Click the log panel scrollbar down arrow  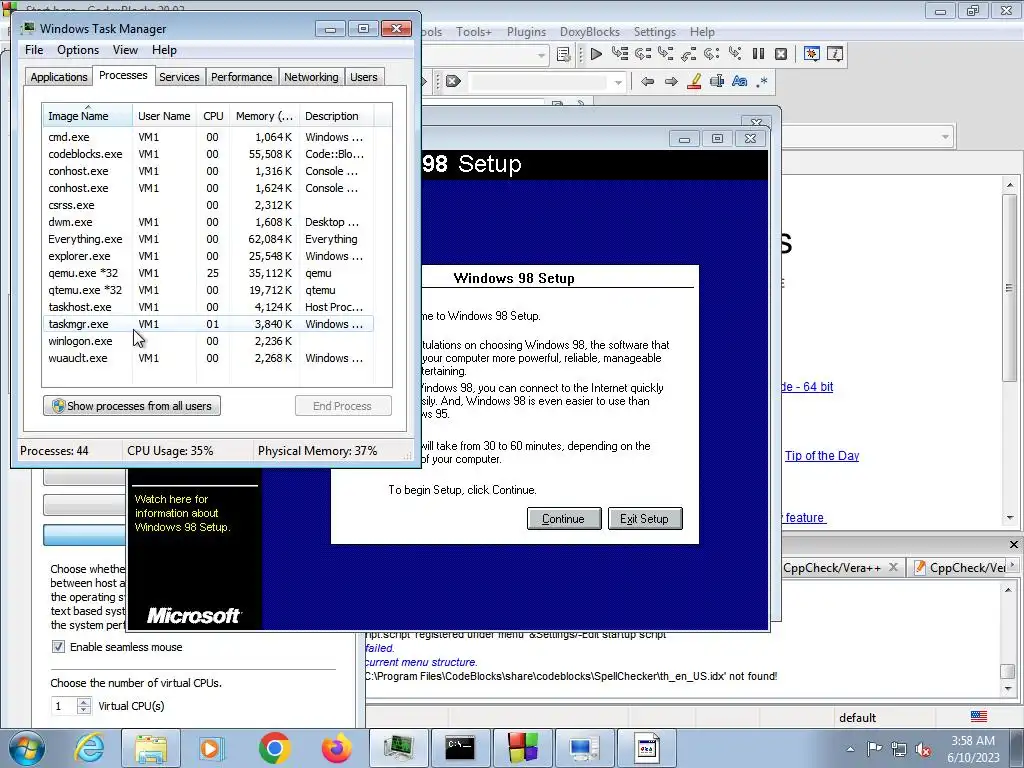[x=1008, y=689]
